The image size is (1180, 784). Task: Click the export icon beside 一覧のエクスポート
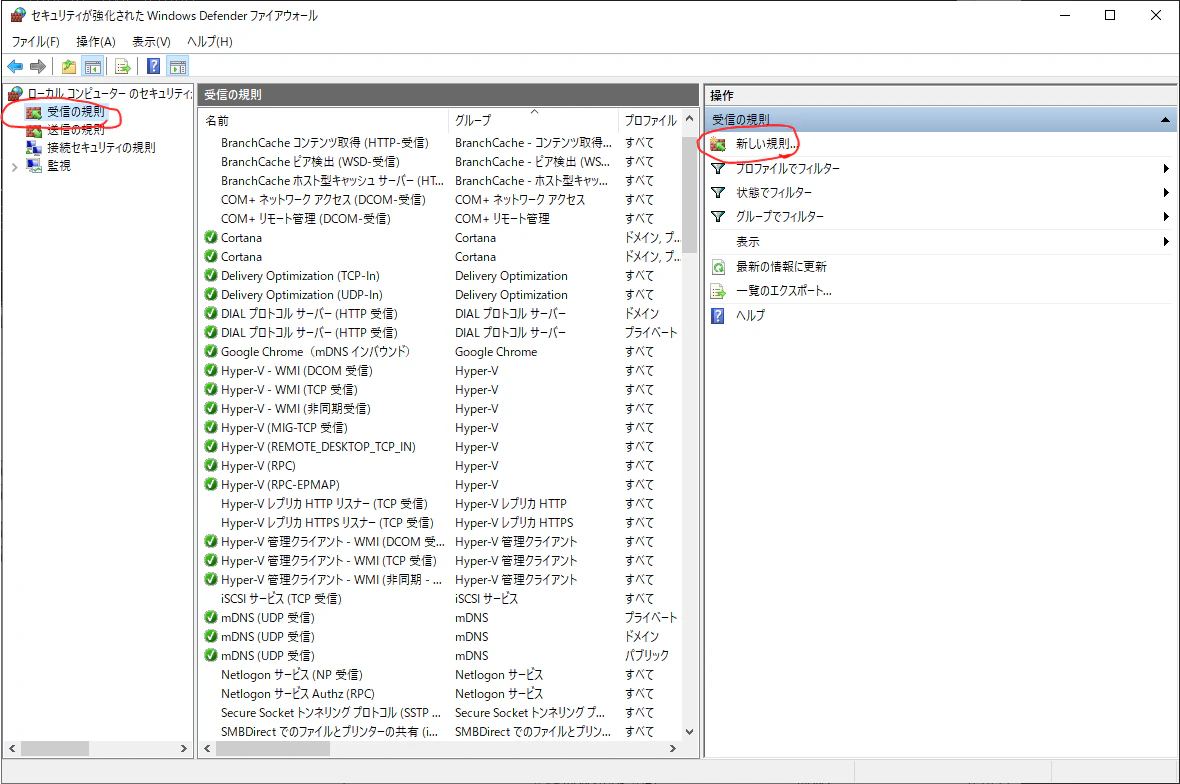719,291
